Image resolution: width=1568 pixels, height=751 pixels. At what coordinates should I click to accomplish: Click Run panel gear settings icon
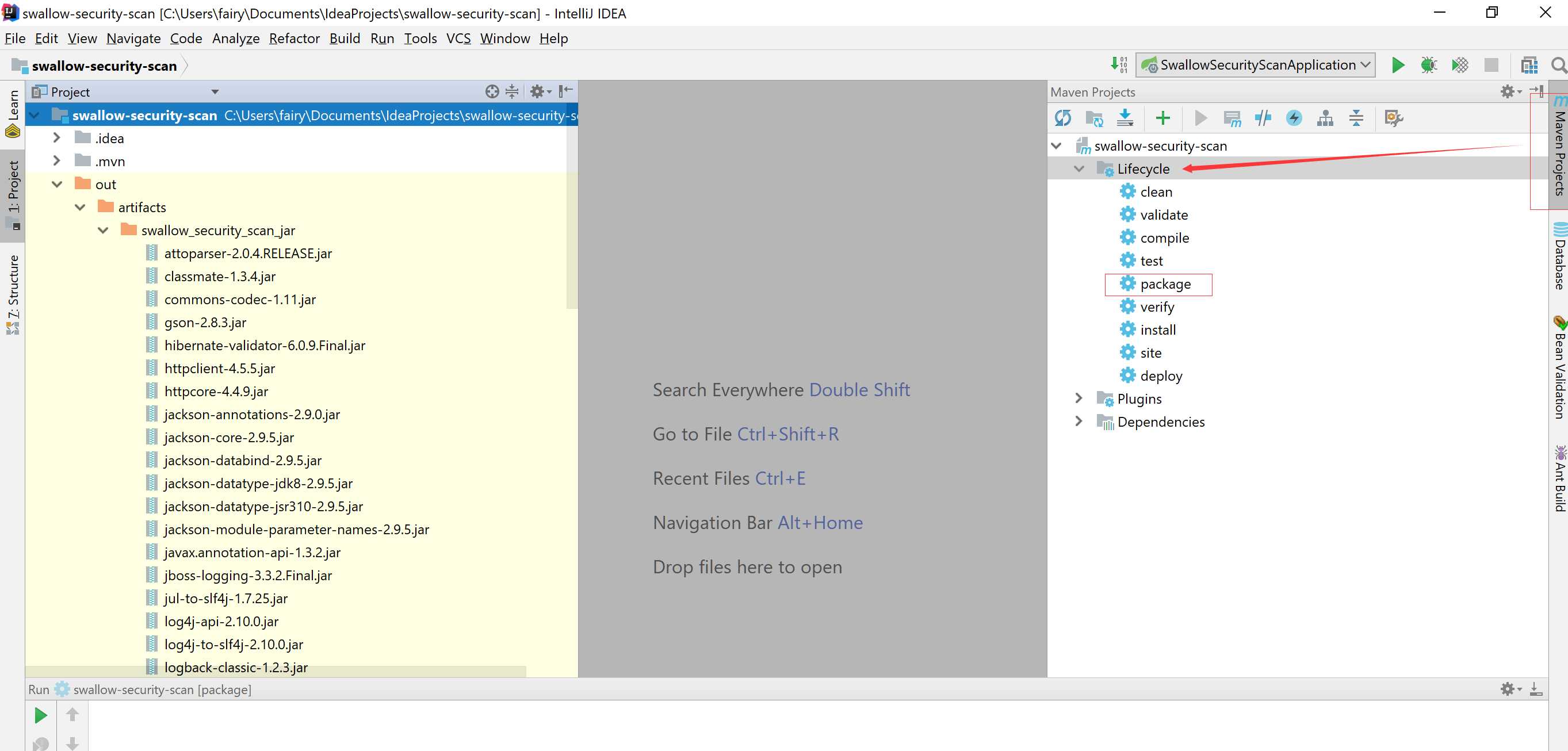1510,689
